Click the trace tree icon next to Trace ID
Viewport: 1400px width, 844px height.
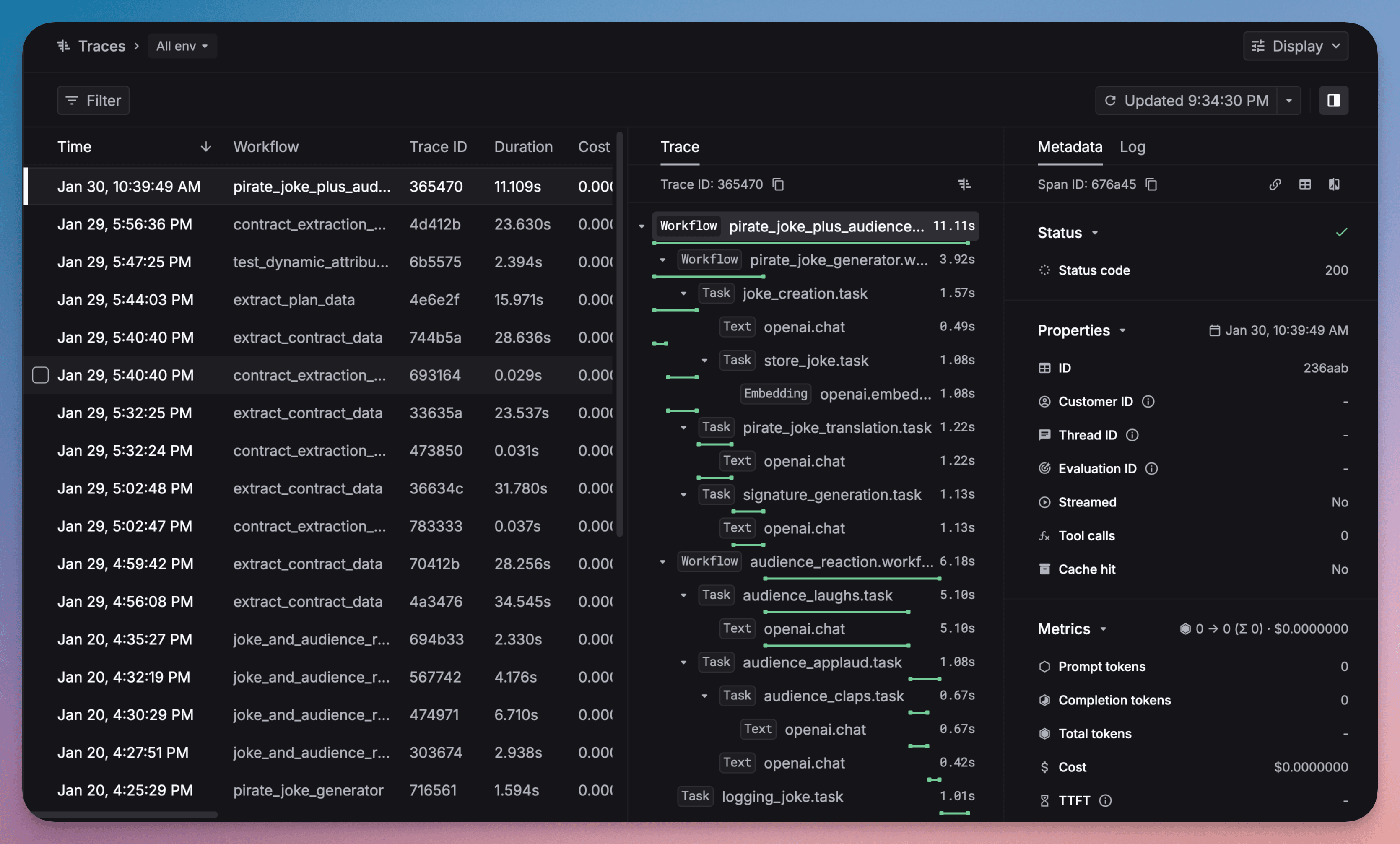click(964, 184)
